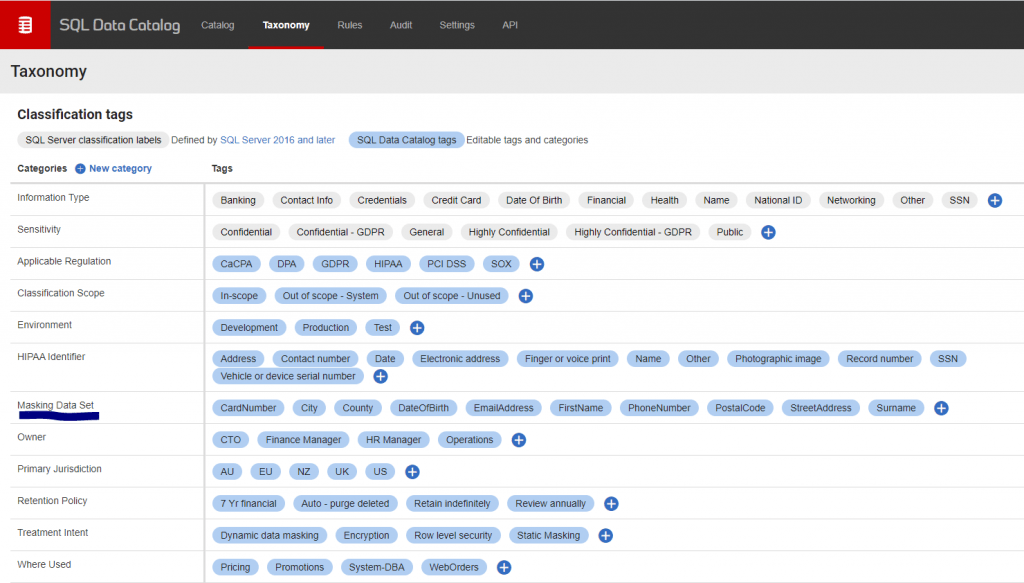Add a tag to Retention Policy

pyautogui.click(x=611, y=503)
